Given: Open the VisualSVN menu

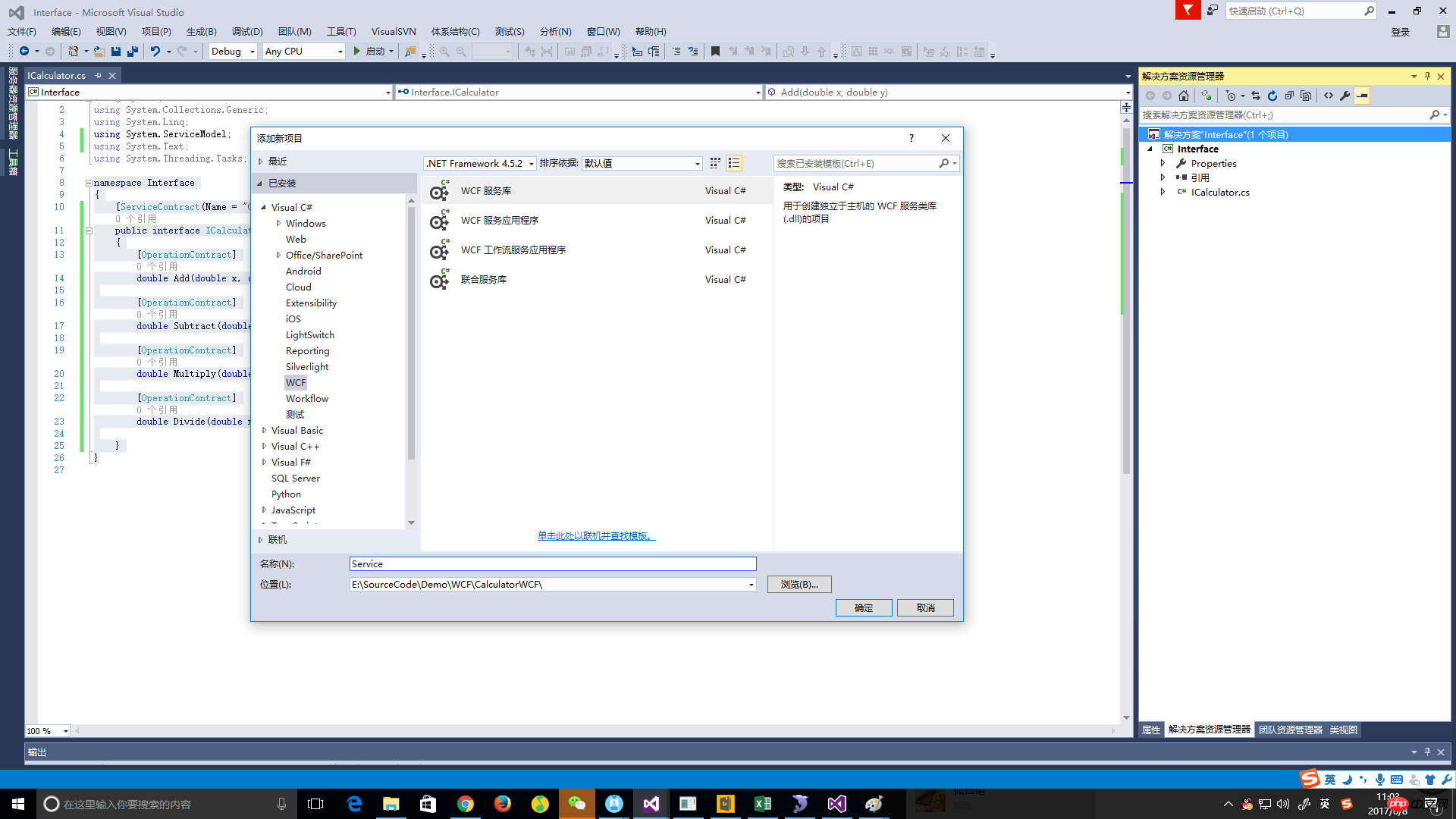Looking at the screenshot, I should (393, 31).
